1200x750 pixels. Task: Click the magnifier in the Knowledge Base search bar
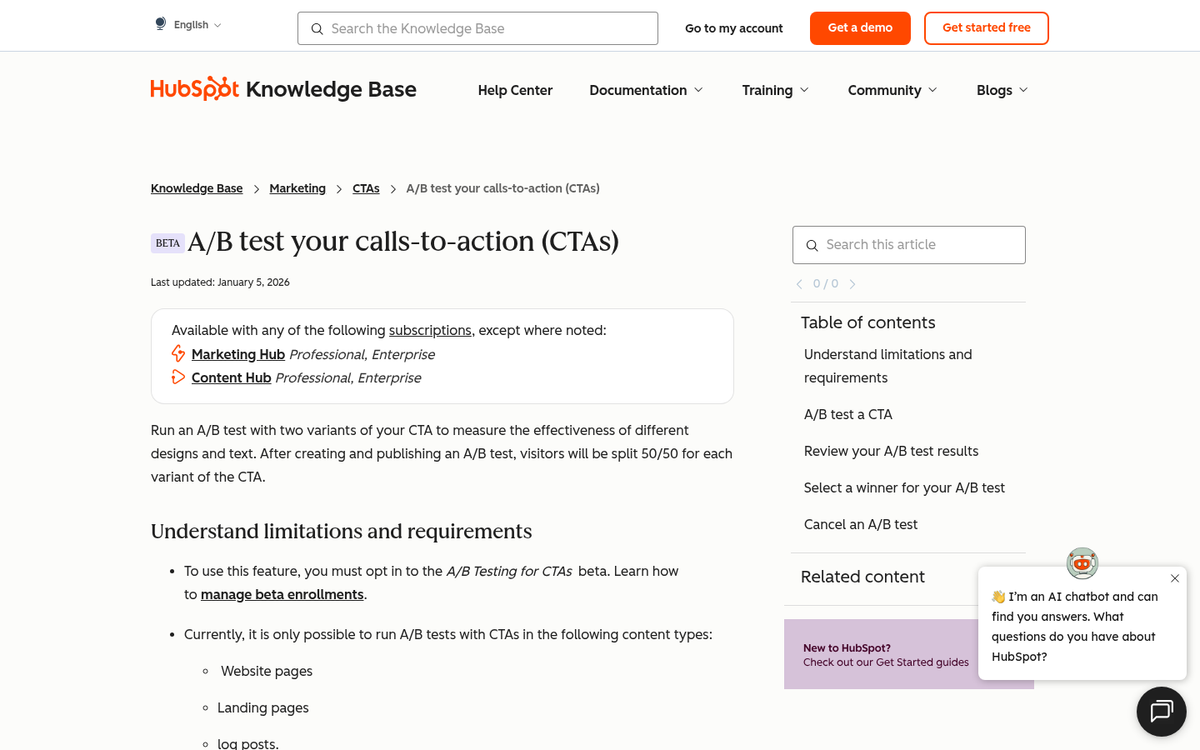click(x=317, y=28)
